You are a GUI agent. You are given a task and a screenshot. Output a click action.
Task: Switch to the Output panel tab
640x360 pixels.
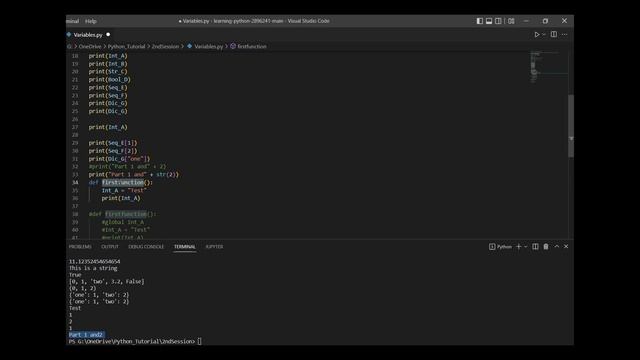click(x=110, y=247)
